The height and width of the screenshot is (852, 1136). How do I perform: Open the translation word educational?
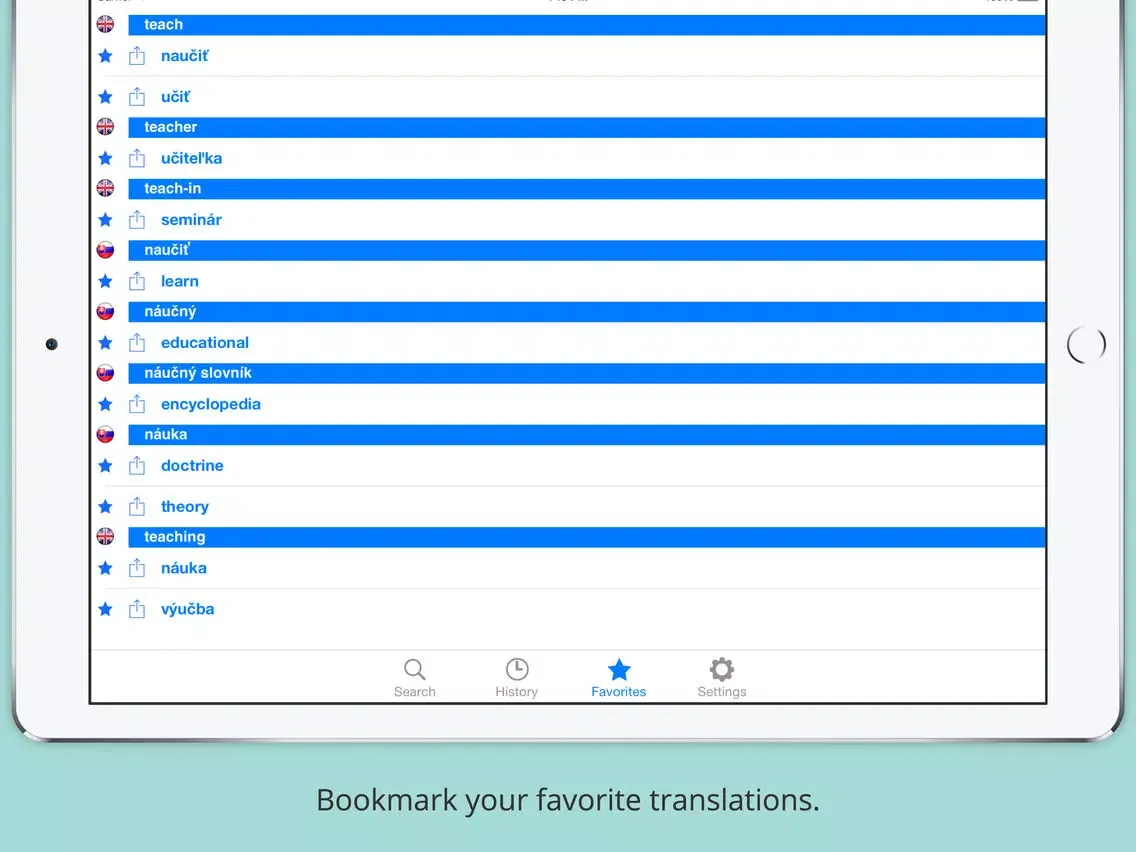(x=205, y=343)
